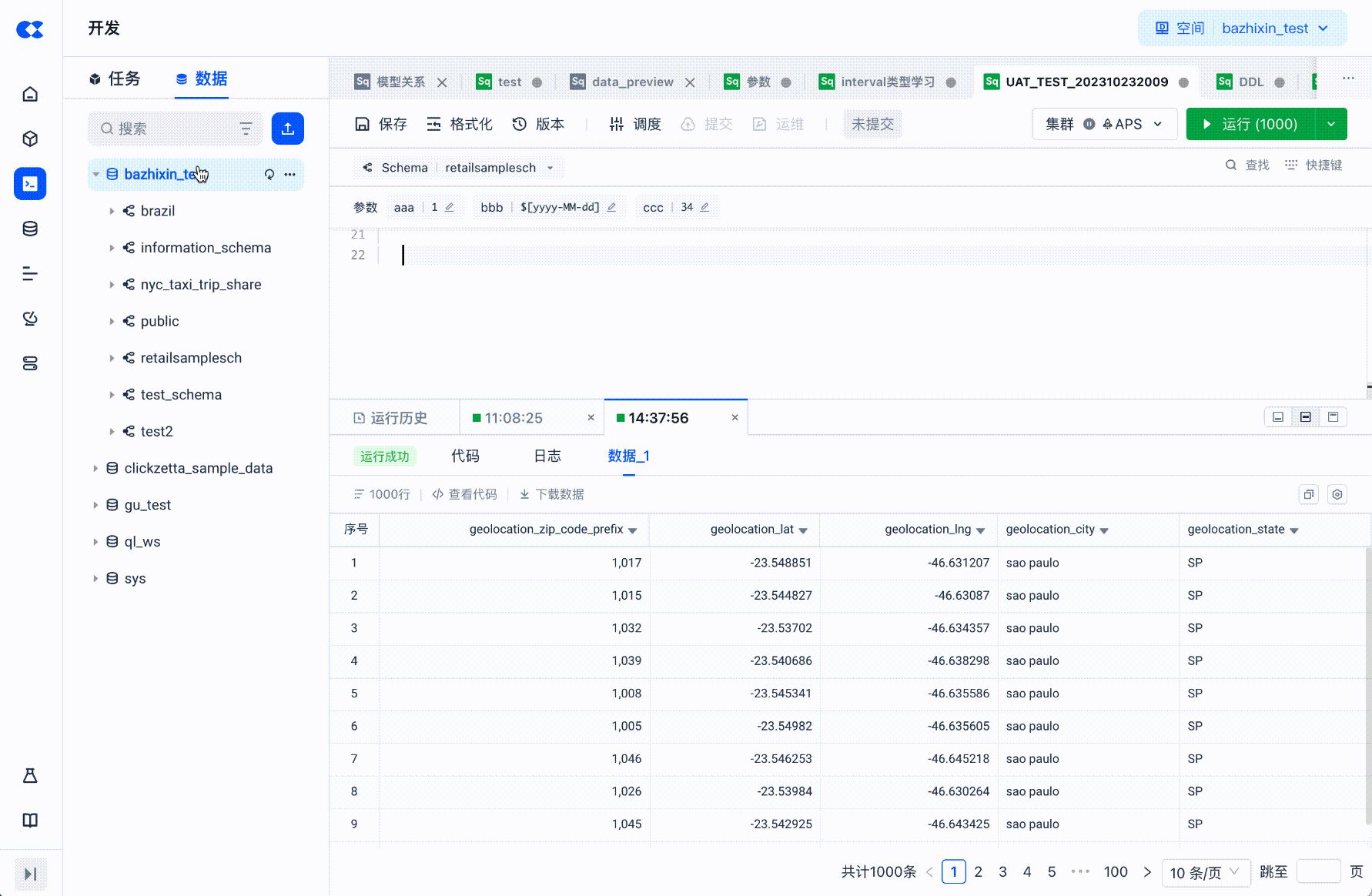1372x896 pixels.
Task: Expand the sidebar with bottom-left toggle
Action: (x=31, y=874)
